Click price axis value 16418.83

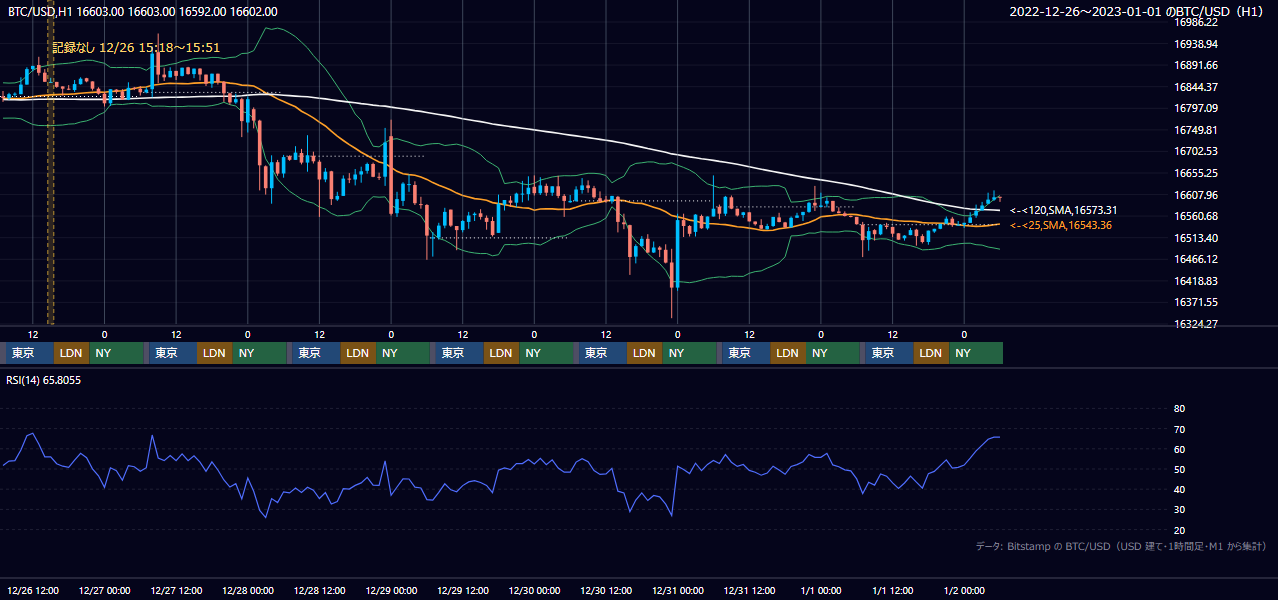point(1195,281)
